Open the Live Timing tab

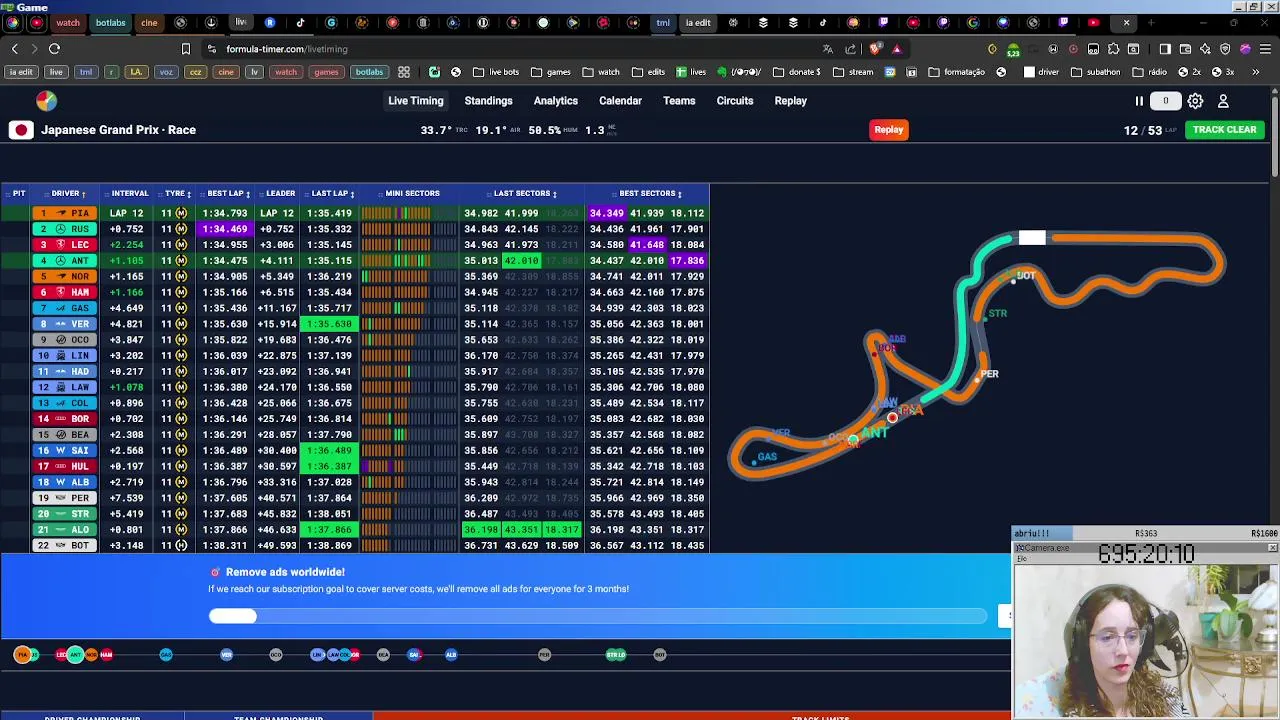point(416,101)
